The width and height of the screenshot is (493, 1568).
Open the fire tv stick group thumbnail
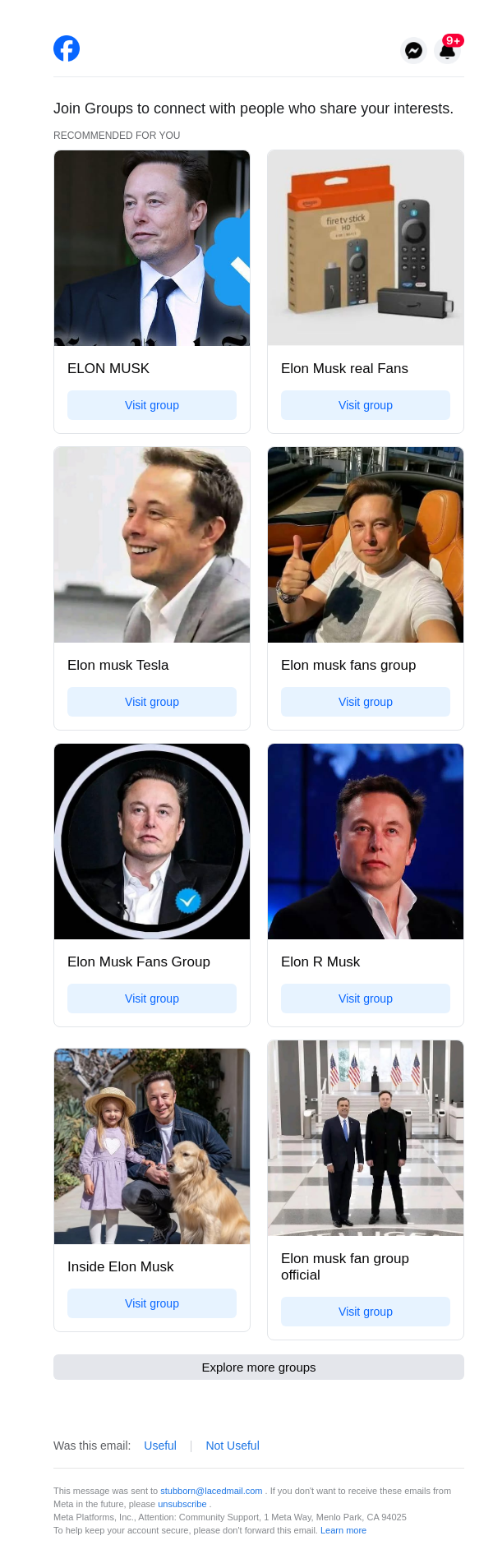366,248
